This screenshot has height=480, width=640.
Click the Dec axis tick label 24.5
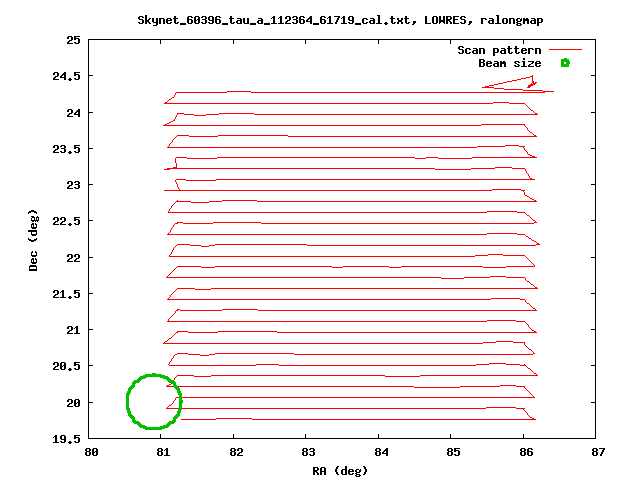pyautogui.click(x=66, y=76)
